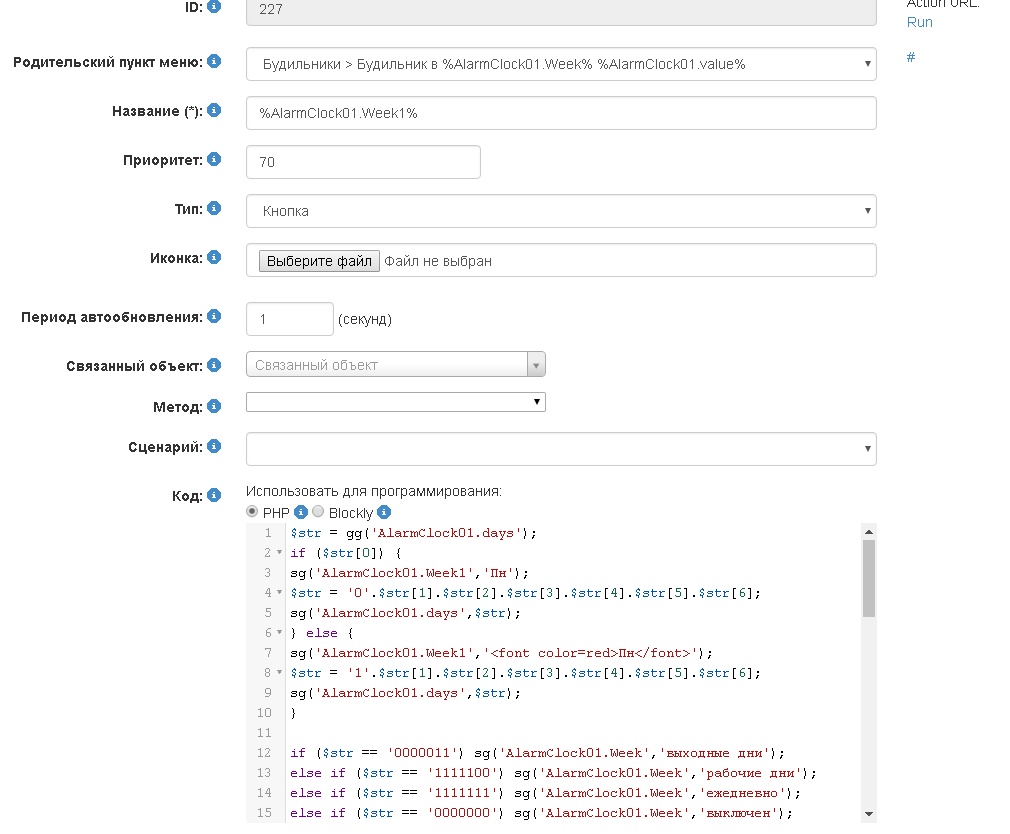Image resolution: width=1010 pixels, height=834 pixels.
Task: Fold the else block at line 6
Action: tap(277, 632)
